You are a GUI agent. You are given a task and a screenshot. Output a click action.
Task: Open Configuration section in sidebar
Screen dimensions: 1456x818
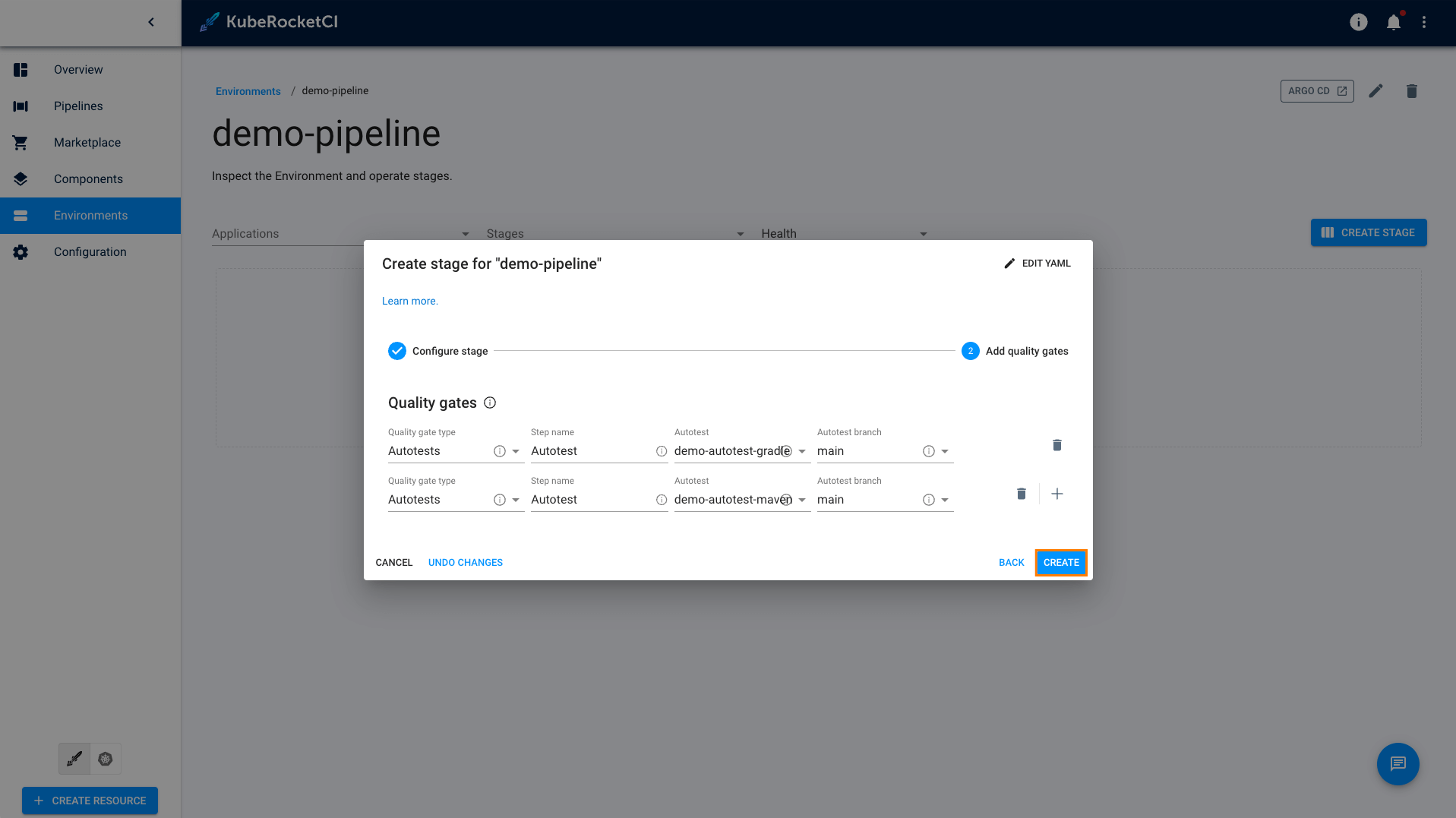[x=90, y=252]
